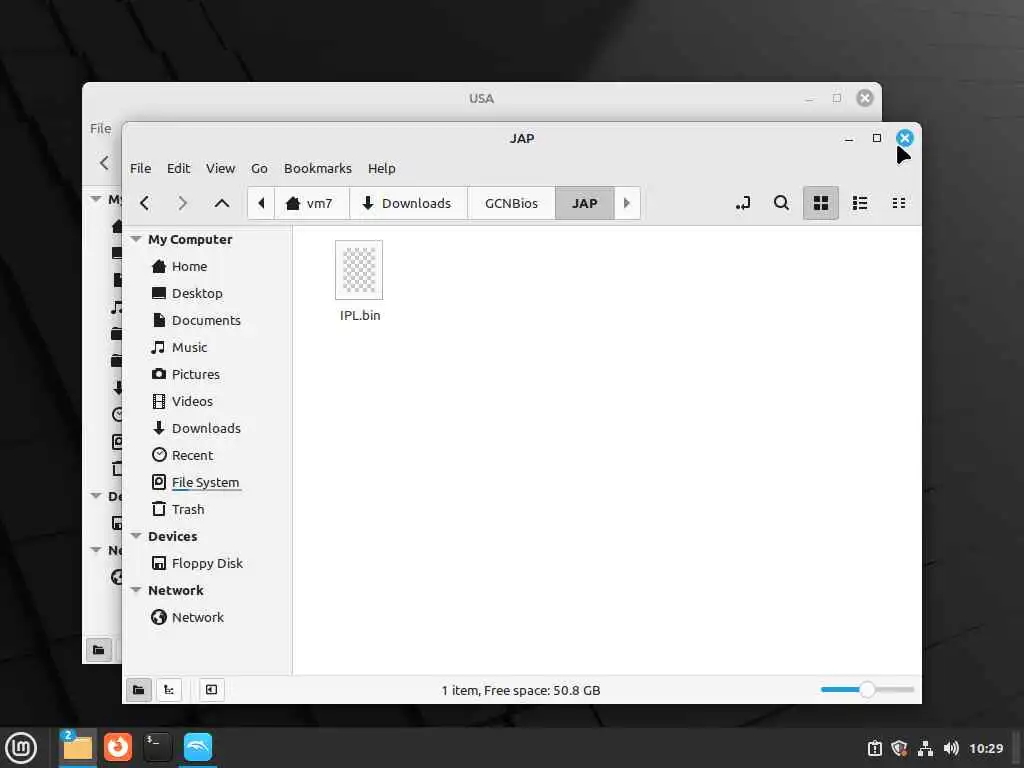Toggle location entry icon in JAP toolbar
1024x768 pixels.
tap(743, 203)
